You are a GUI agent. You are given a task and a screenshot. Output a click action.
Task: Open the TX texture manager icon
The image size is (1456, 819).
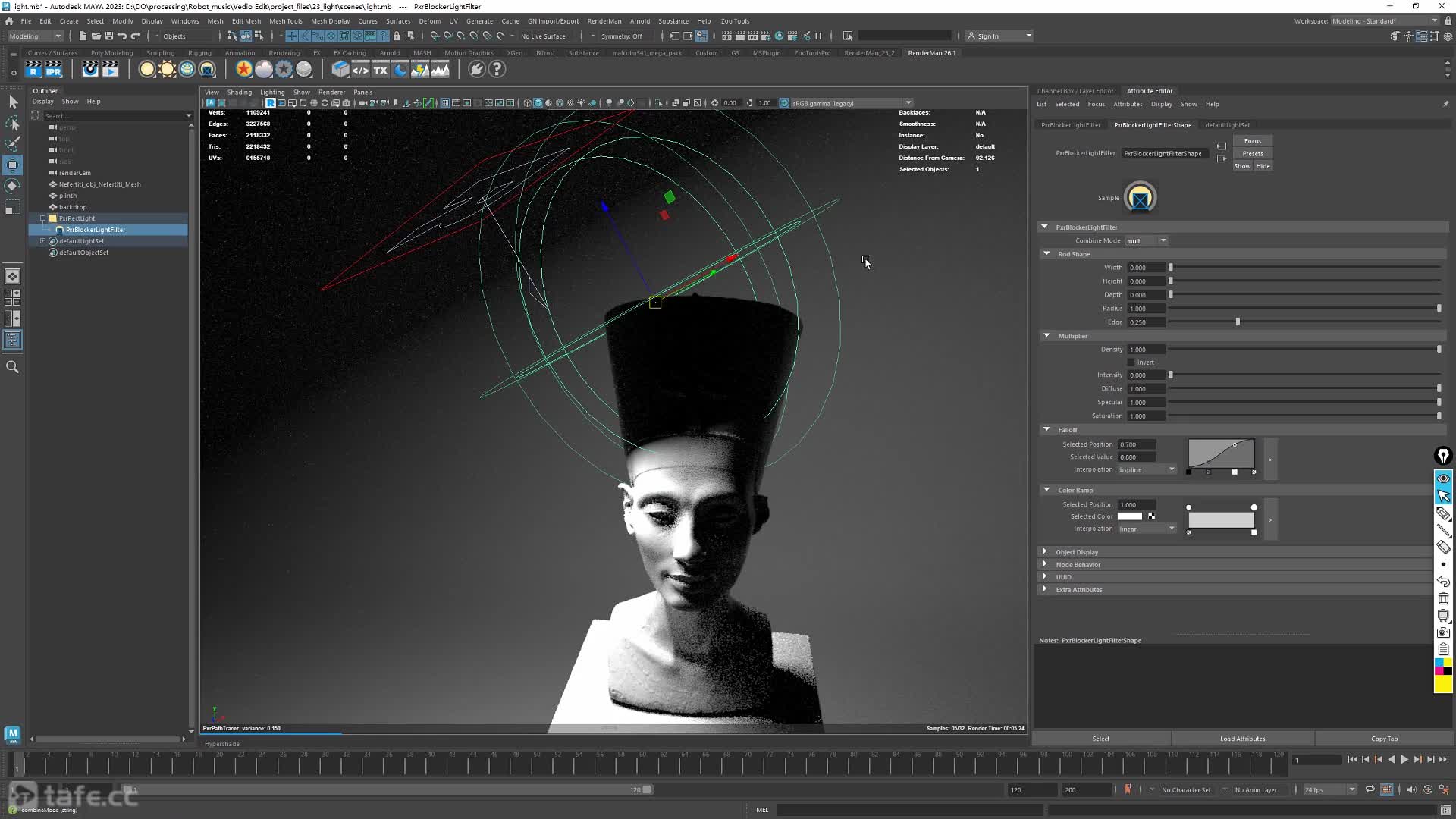(x=380, y=69)
